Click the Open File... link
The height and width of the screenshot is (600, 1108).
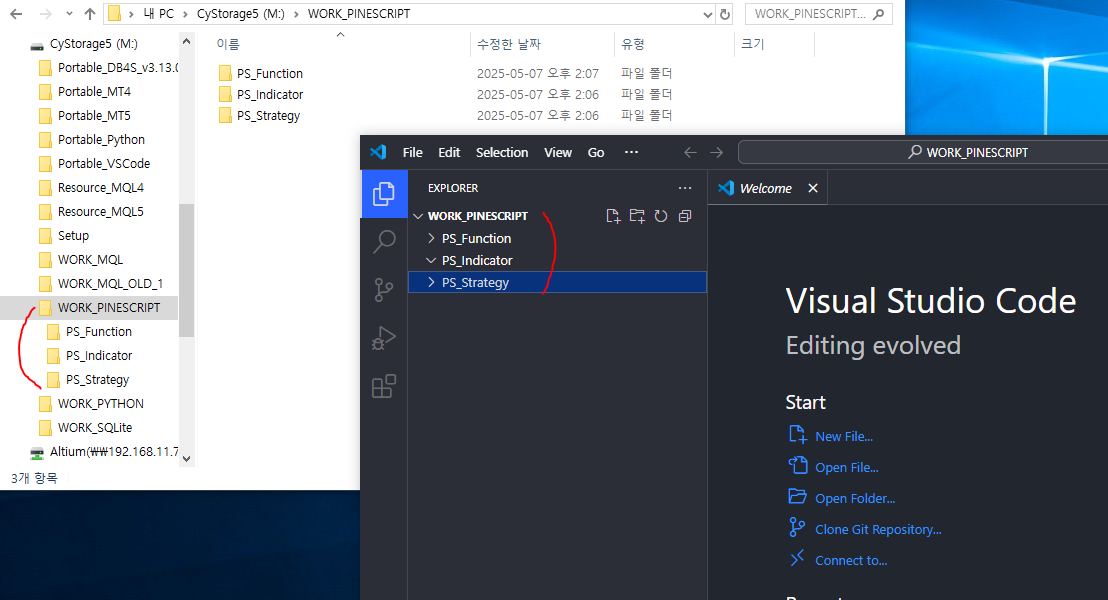[x=847, y=468]
